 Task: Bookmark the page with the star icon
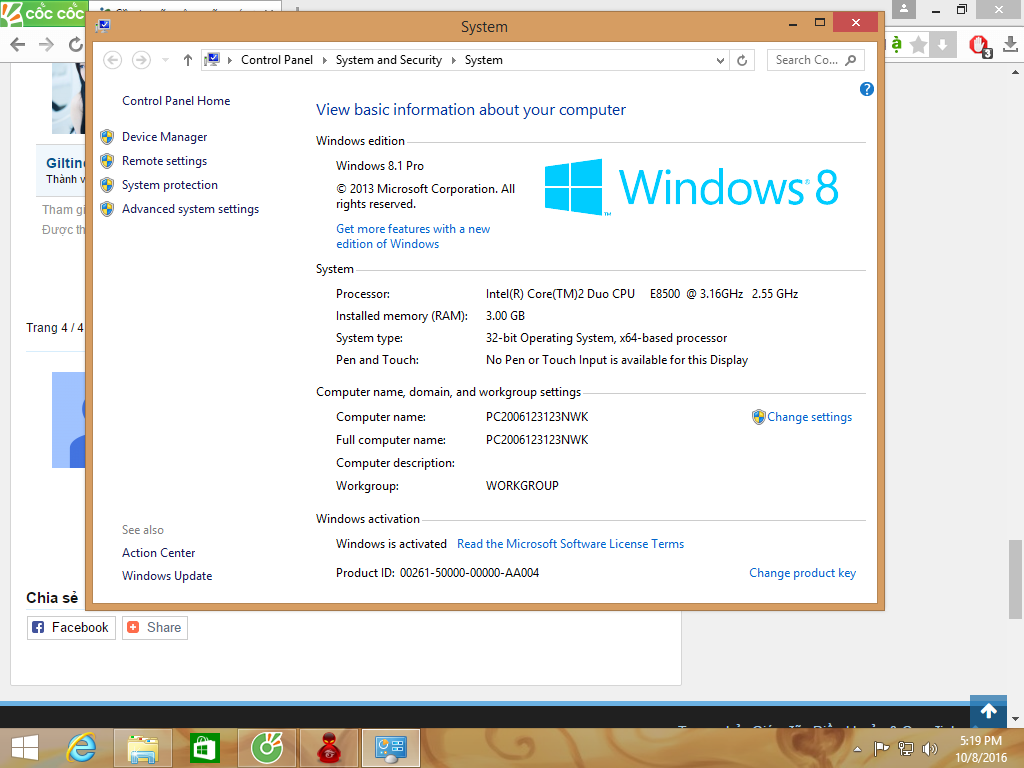pos(918,44)
